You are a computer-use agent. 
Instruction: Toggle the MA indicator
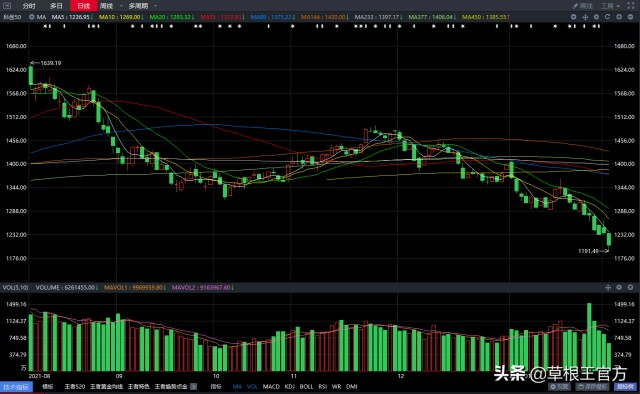click(x=237, y=386)
